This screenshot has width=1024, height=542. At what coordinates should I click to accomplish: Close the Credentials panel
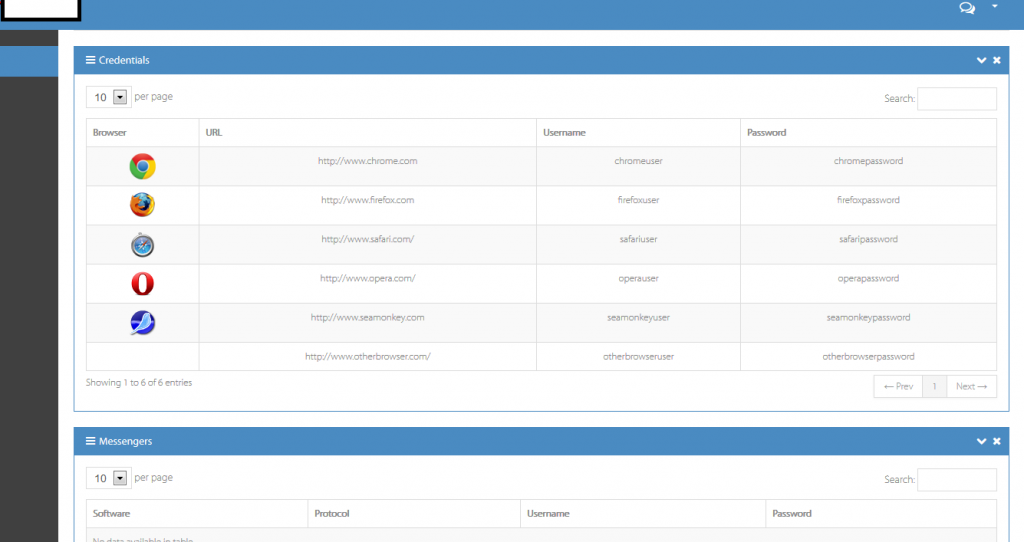click(997, 60)
